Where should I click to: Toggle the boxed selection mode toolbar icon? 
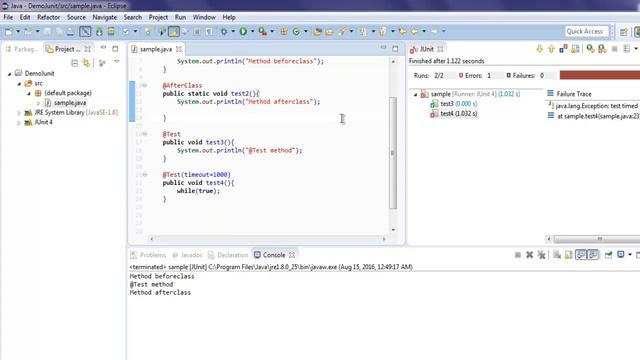pyautogui.click(x=85, y=31)
